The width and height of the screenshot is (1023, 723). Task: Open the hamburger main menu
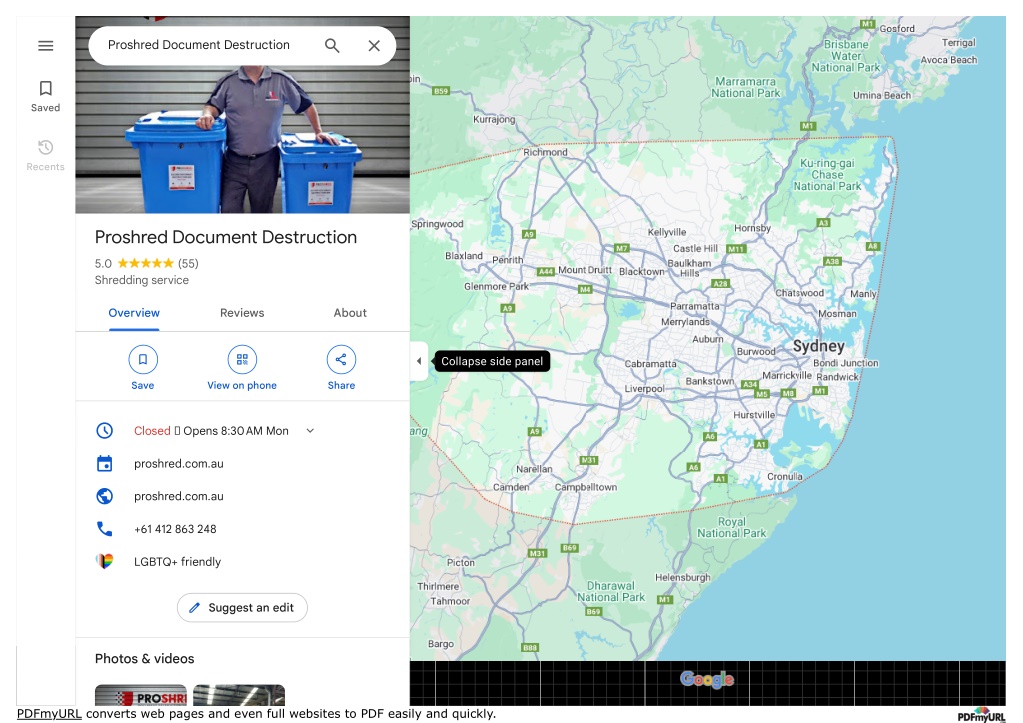pos(46,46)
